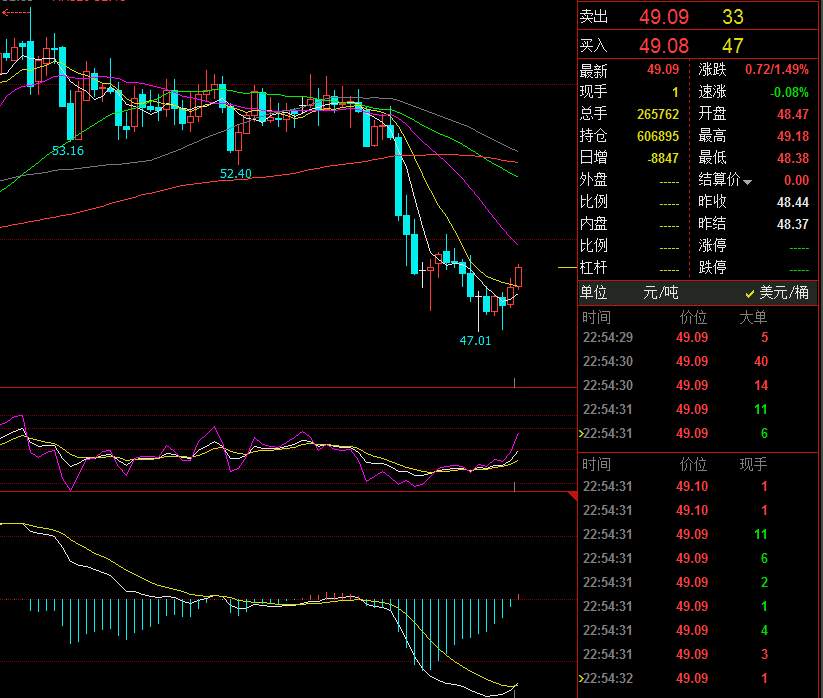Click the sell volume 33
Screen dimensions: 823x698
733,17
